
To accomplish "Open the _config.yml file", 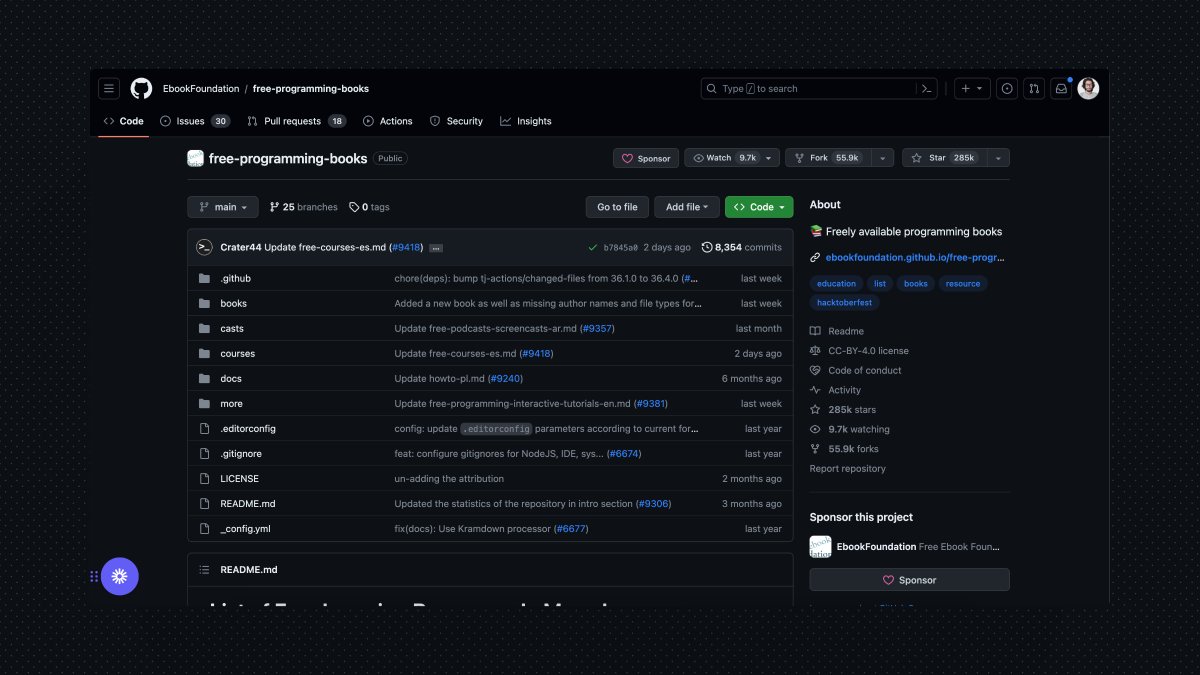I will [245, 528].
